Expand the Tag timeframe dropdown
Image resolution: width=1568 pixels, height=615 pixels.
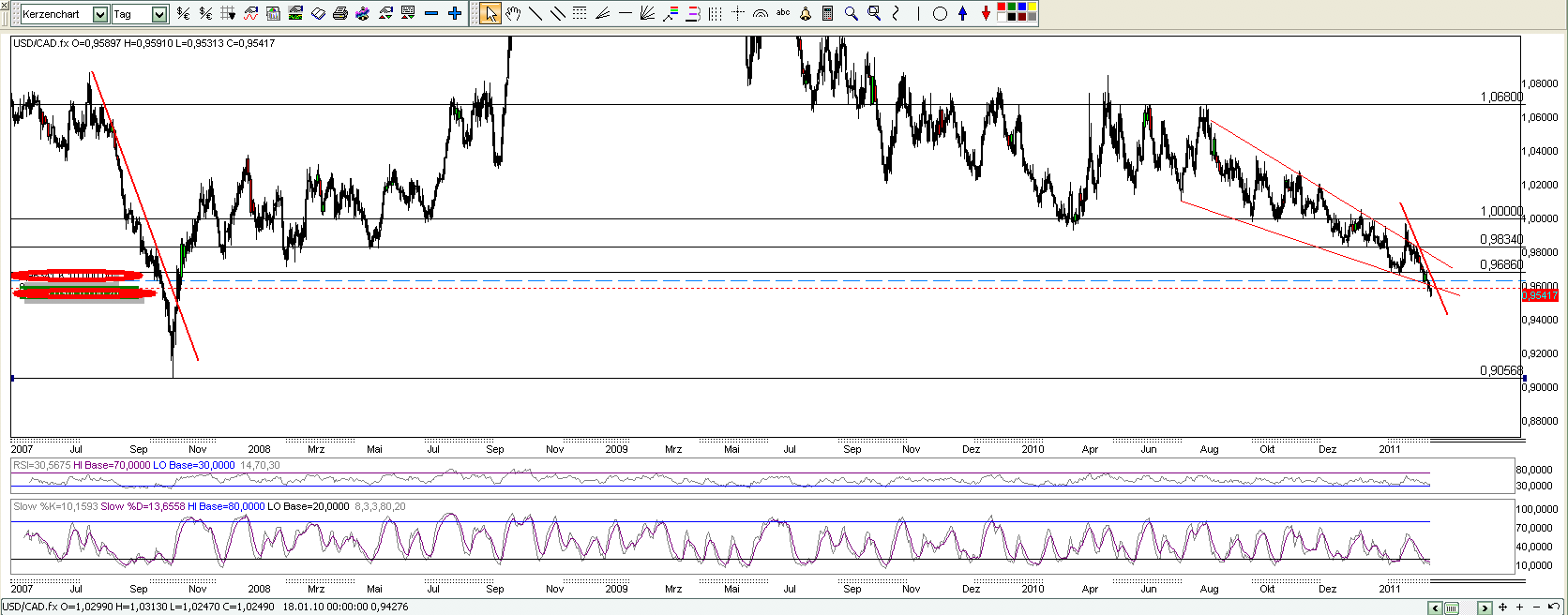pos(159,14)
